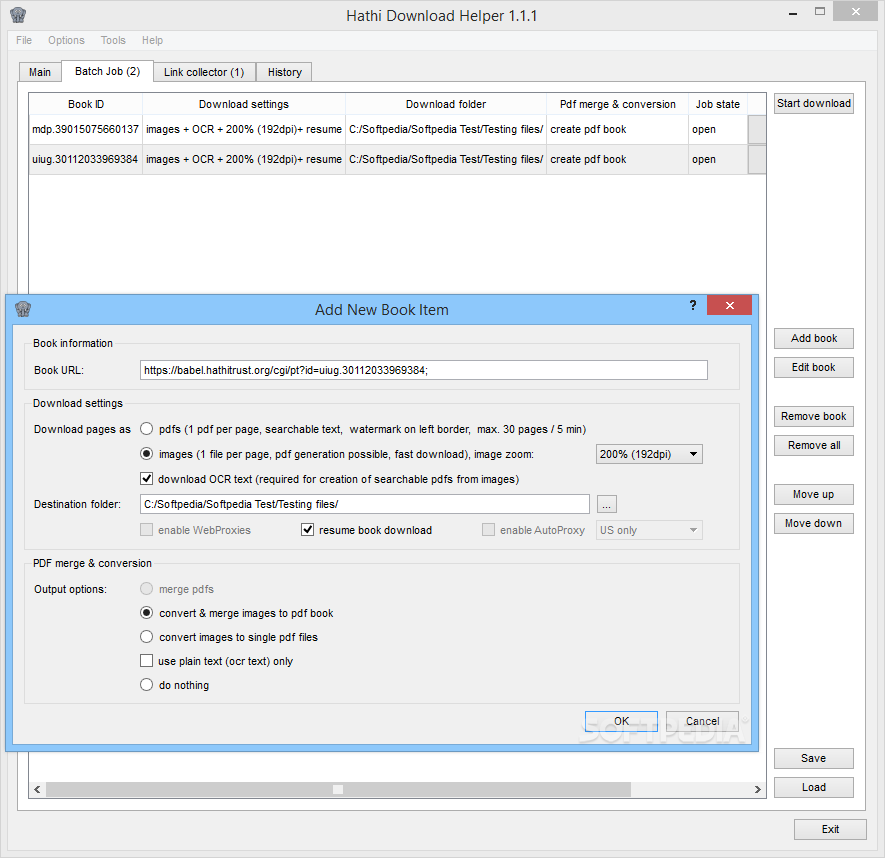This screenshot has height=858, width=885.
Task: Select the images download pages radio button
Action: click(x=146, y=454)
